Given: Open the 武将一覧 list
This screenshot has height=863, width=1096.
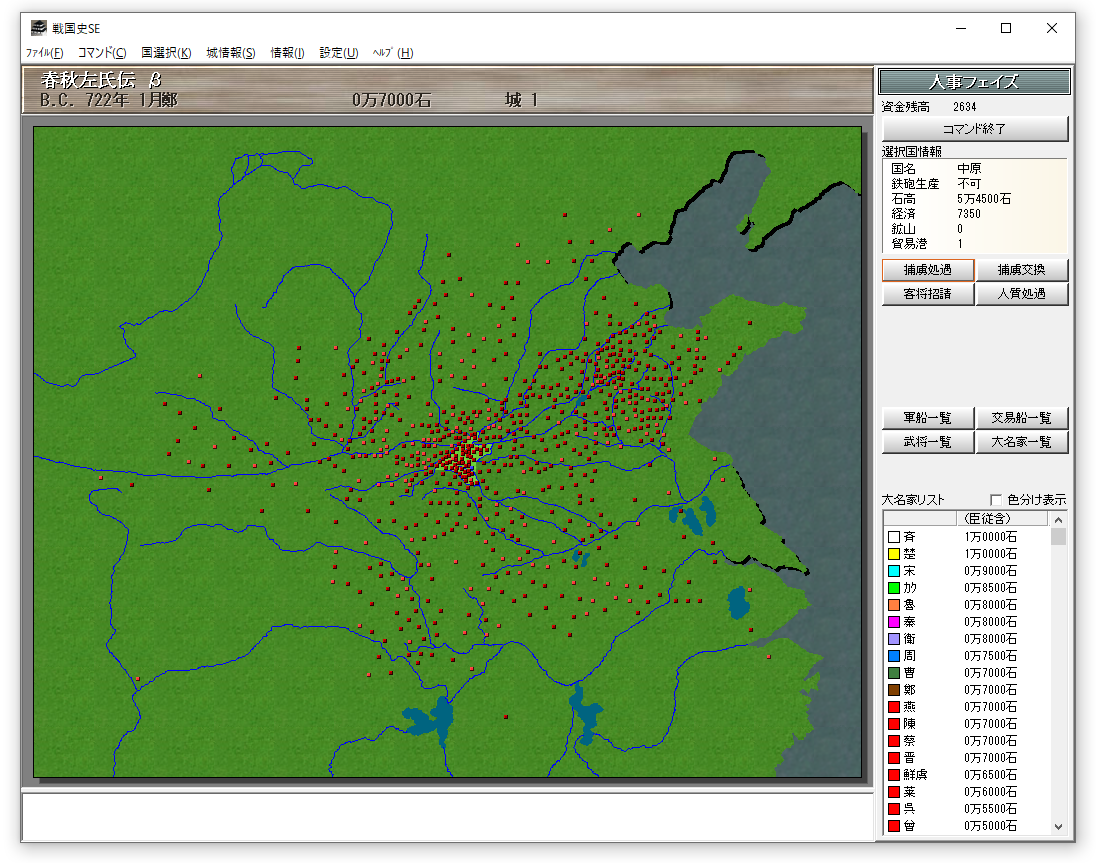Looking at the screenshot, I should coord(927,442).
